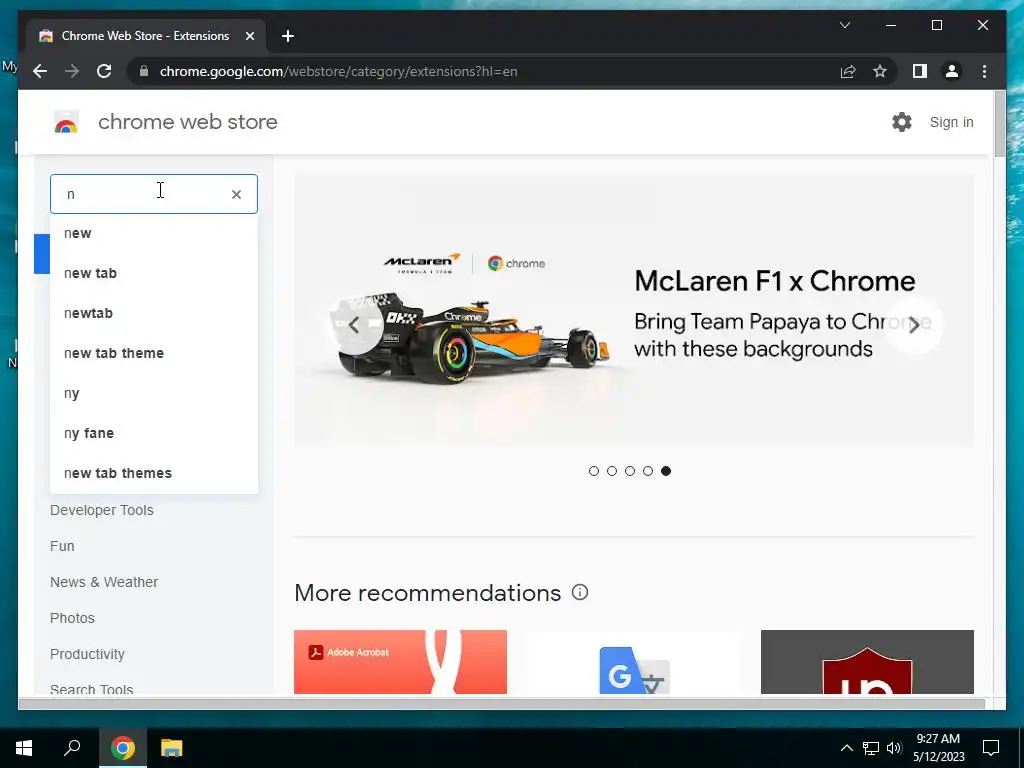Show next carousel banner
1024x768 pixels.
tap(914, 325)
